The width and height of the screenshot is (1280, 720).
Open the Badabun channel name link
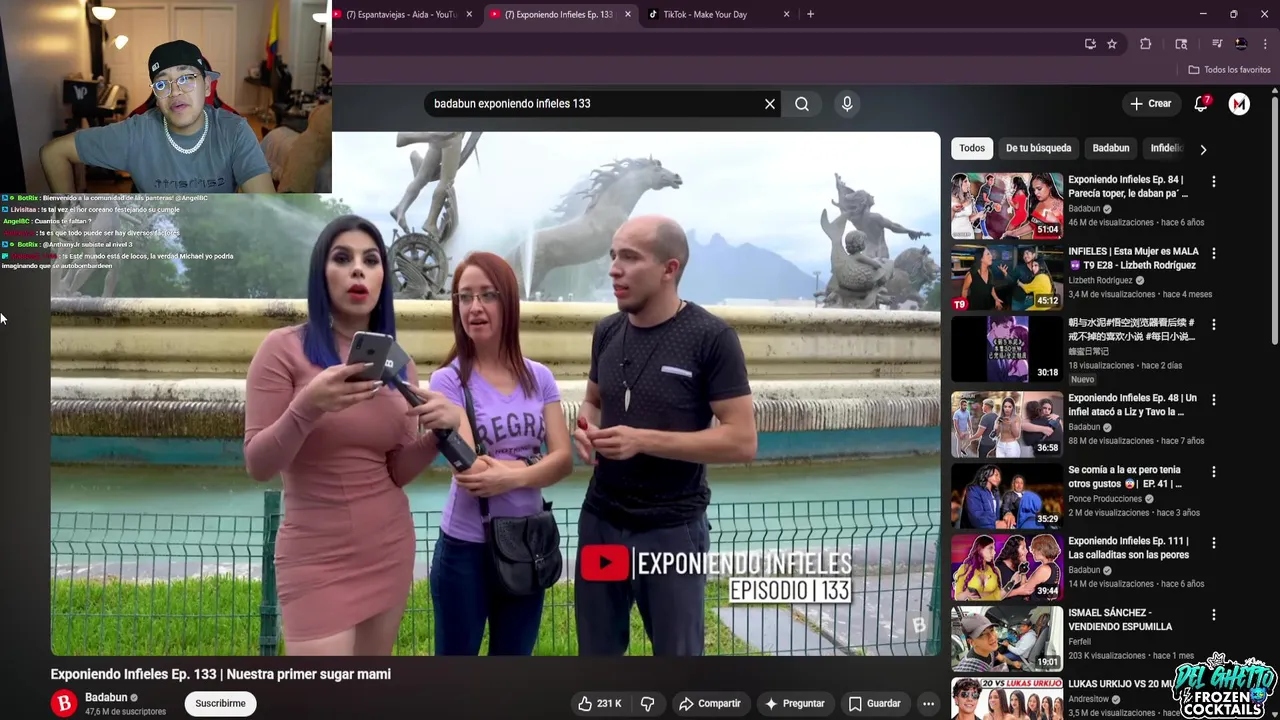point(106,697)
